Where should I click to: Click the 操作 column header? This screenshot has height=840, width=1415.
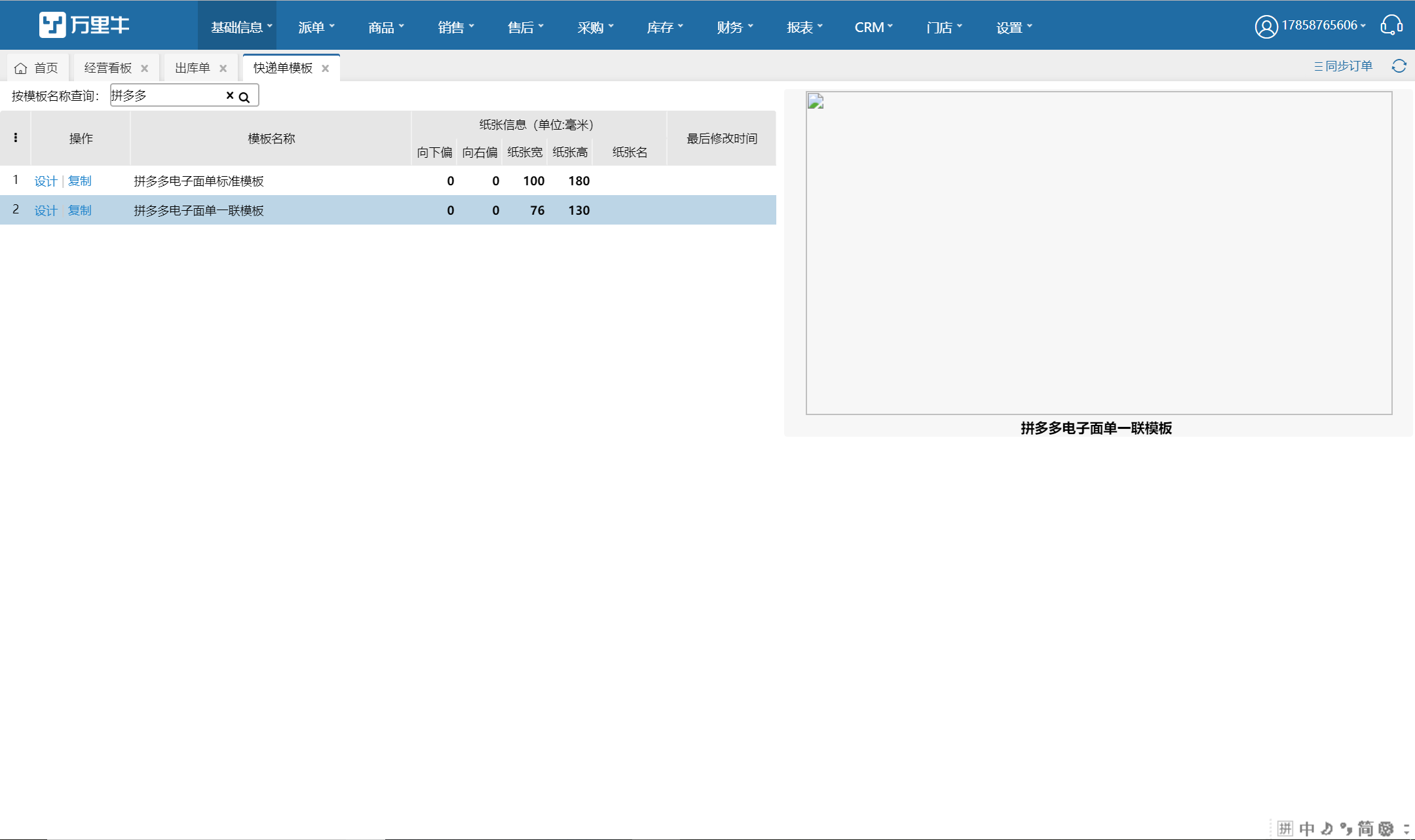click(x=81, y=138)
